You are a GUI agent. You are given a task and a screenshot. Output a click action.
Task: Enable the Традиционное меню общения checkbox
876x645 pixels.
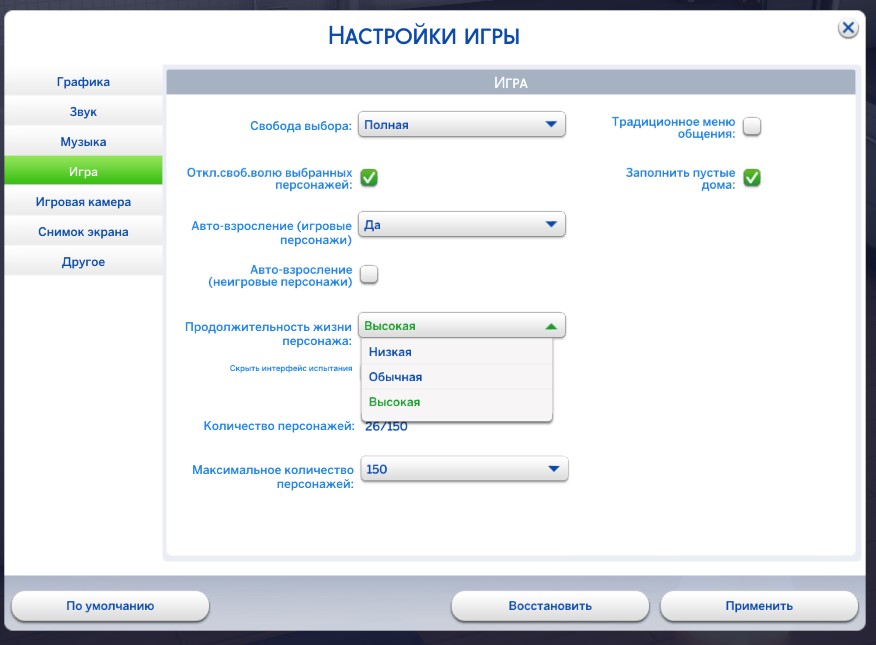coord(751,126)
